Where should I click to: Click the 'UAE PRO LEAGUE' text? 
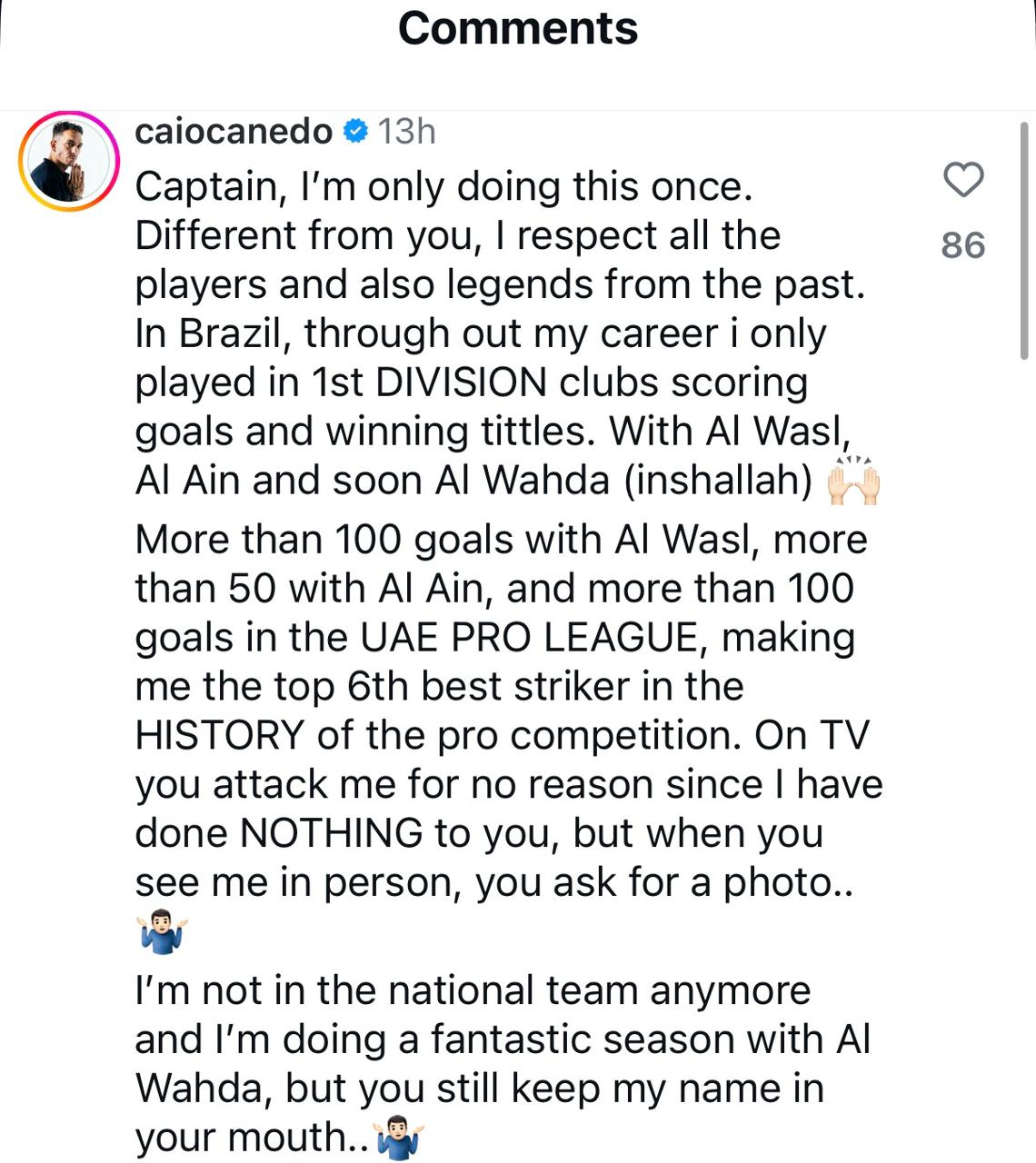528,638
